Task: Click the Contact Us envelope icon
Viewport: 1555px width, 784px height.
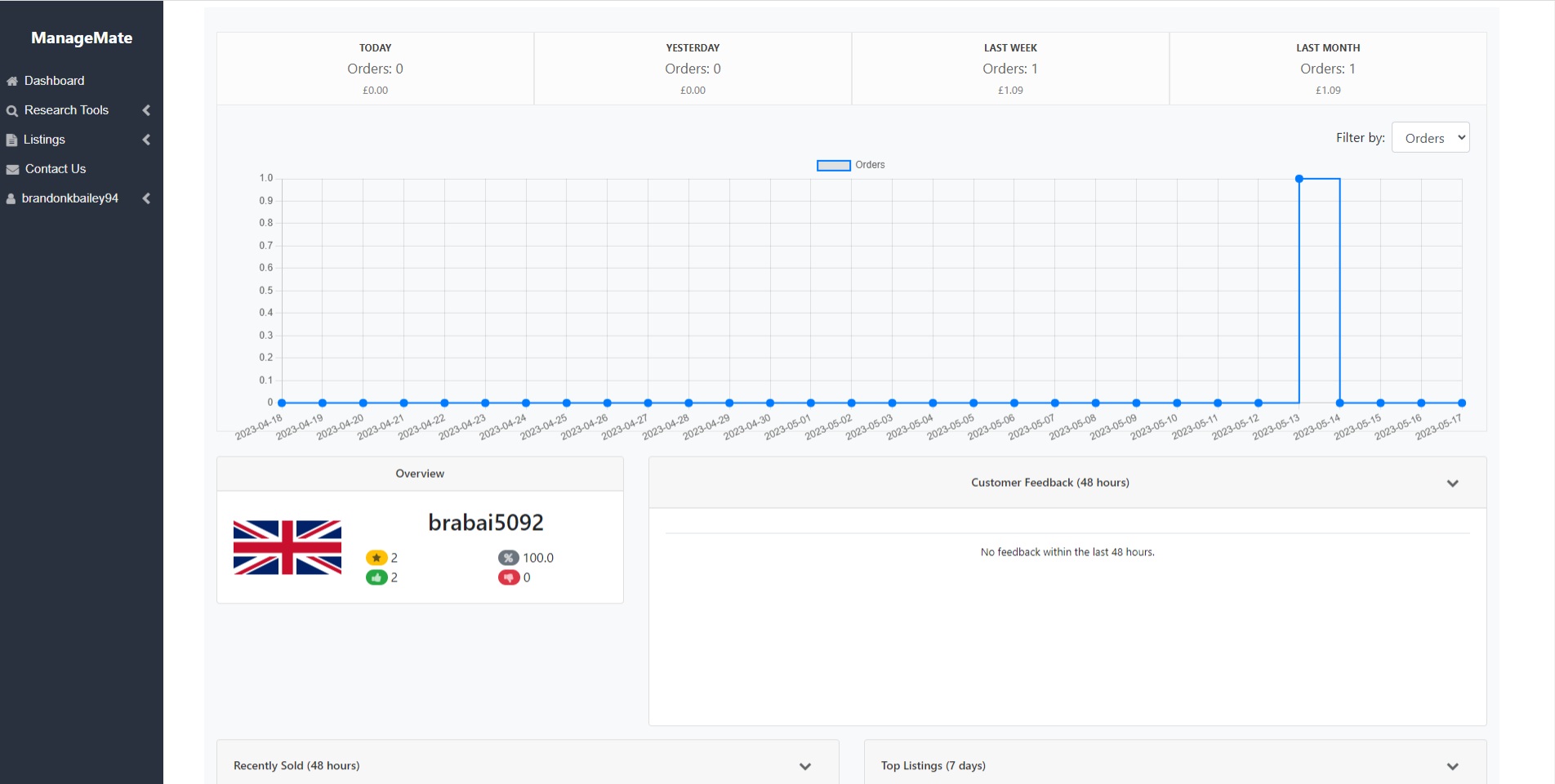Action: 12,169
